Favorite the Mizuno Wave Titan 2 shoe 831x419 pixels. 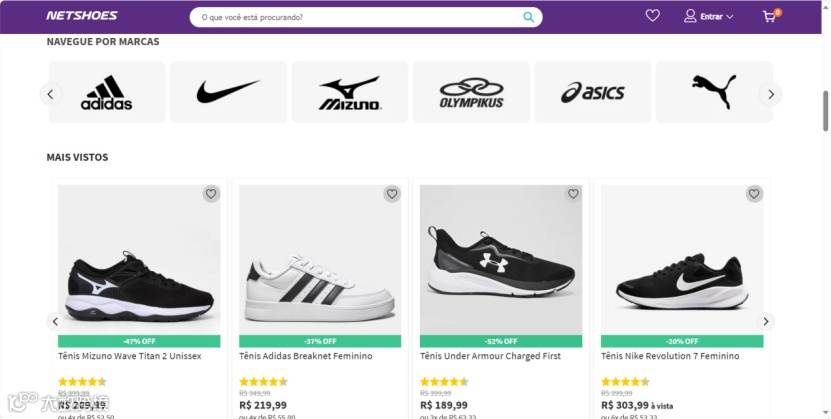[211, 194]
